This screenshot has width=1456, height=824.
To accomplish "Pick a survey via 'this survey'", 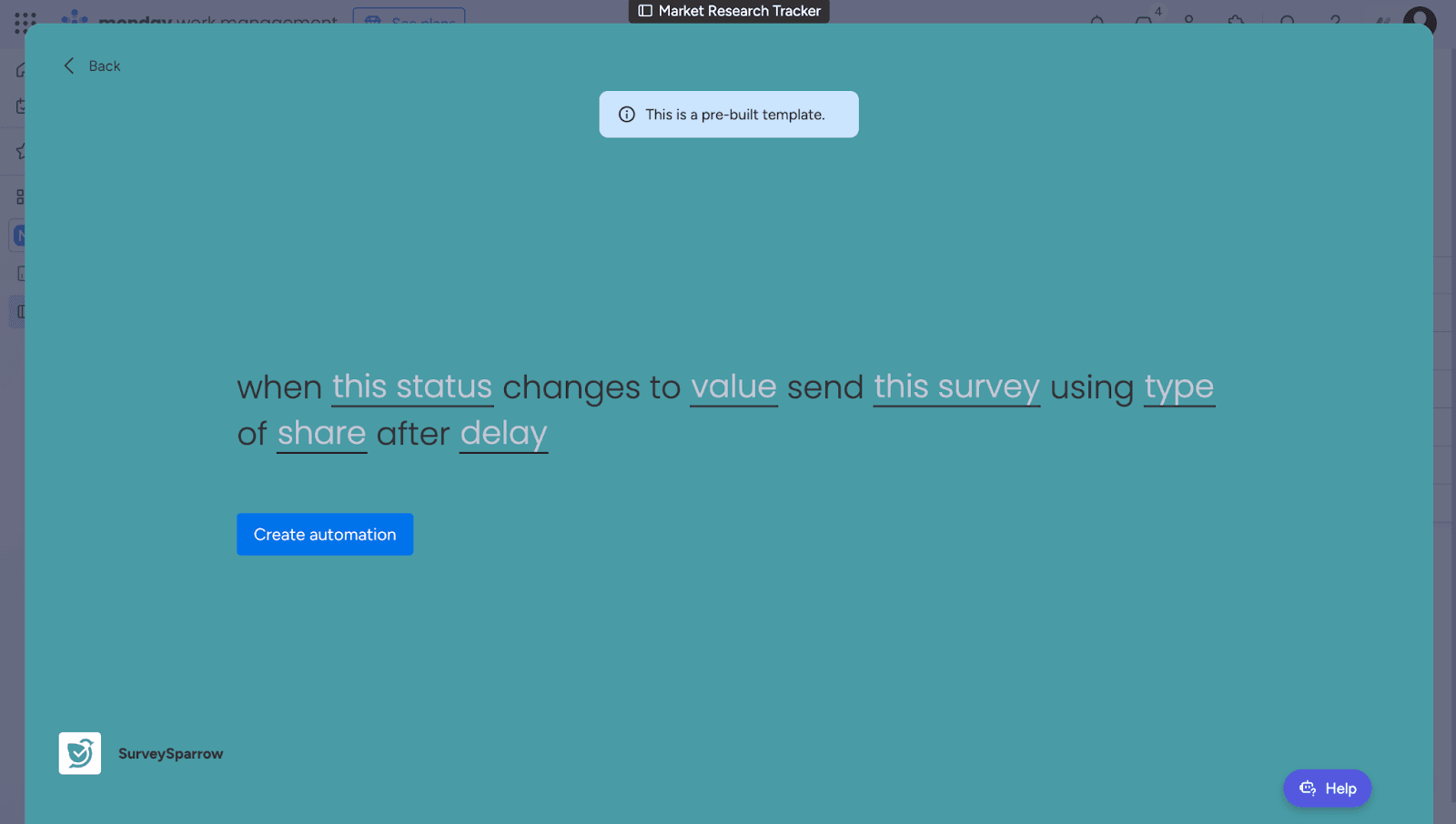I will click(x=956, y=387).
